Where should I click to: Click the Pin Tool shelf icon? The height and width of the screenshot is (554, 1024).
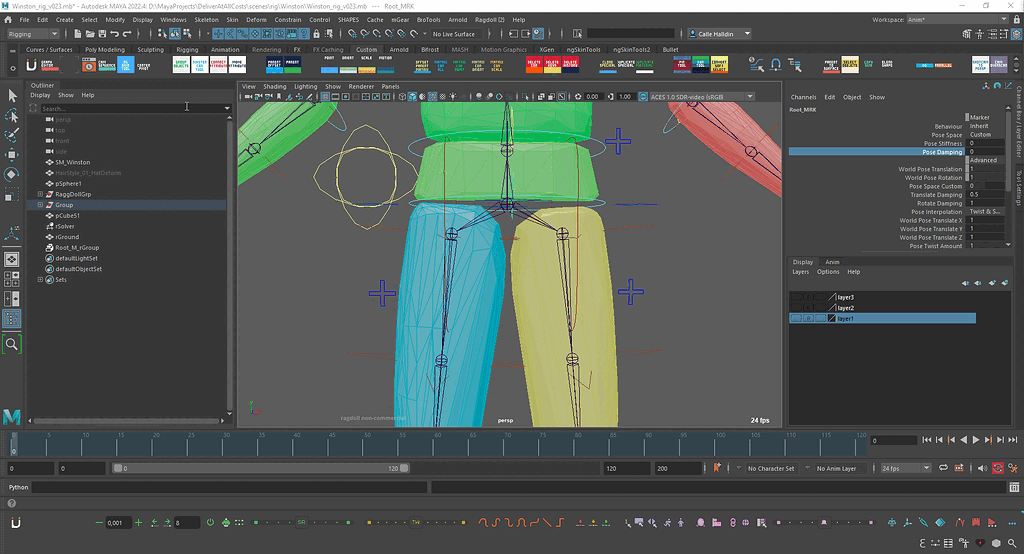pyautogui.click(x=682, y=65)
